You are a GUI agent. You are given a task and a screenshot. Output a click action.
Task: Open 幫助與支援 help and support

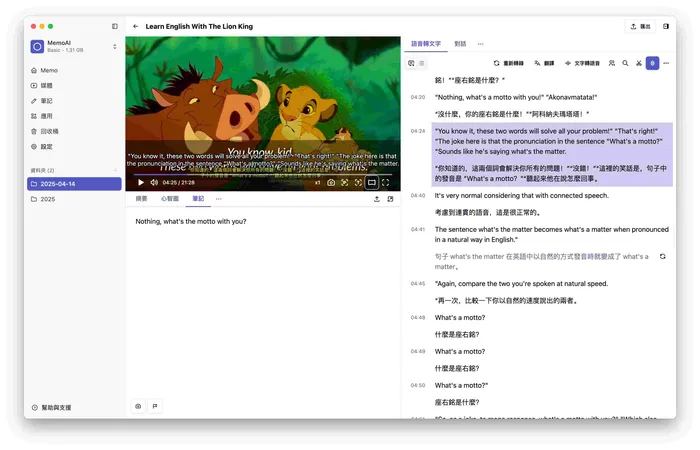[x=52, y=408]
